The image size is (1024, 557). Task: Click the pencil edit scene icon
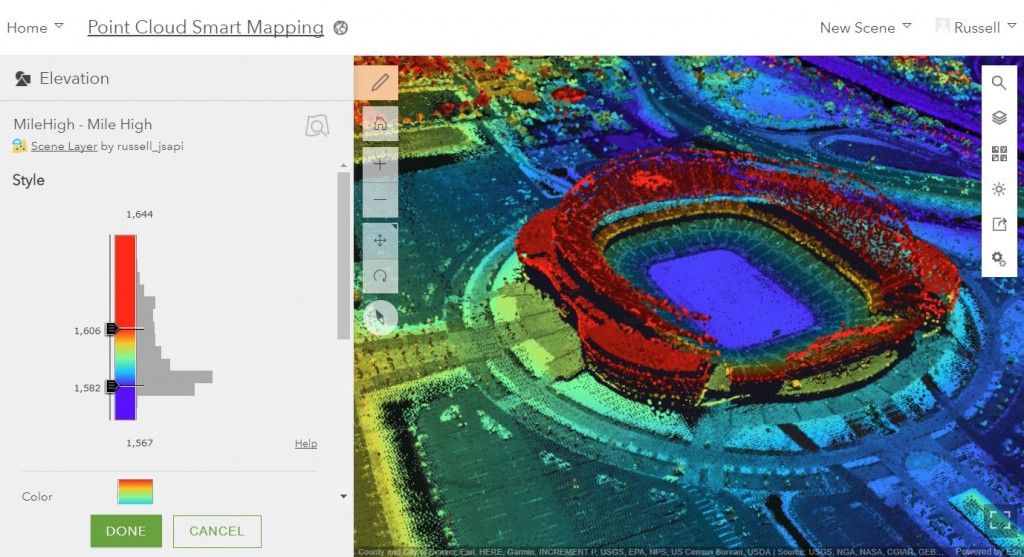click(379, 82)
